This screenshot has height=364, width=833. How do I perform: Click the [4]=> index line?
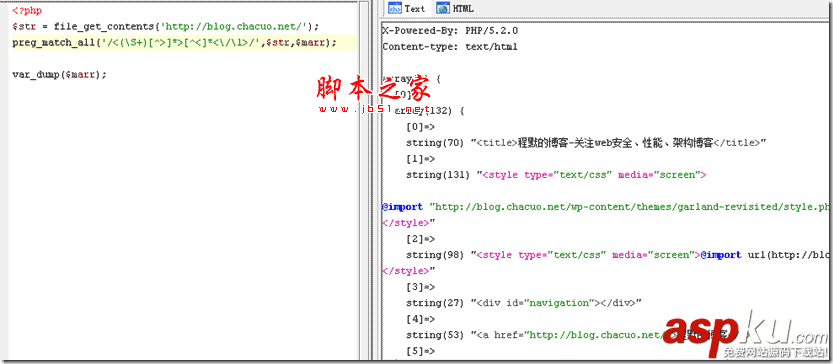tap(420, 319)
